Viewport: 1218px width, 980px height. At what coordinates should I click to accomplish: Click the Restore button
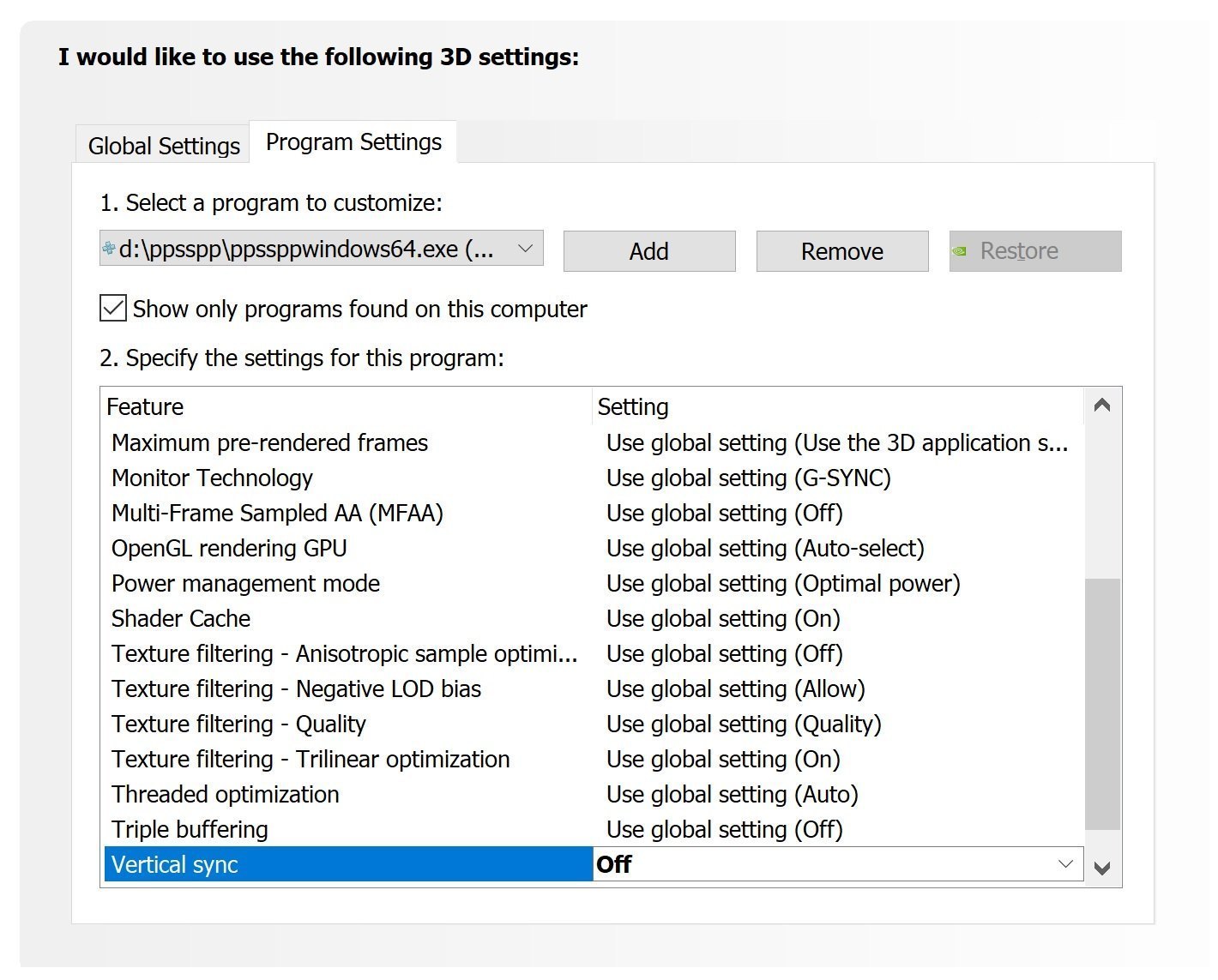click(1035, 251)
